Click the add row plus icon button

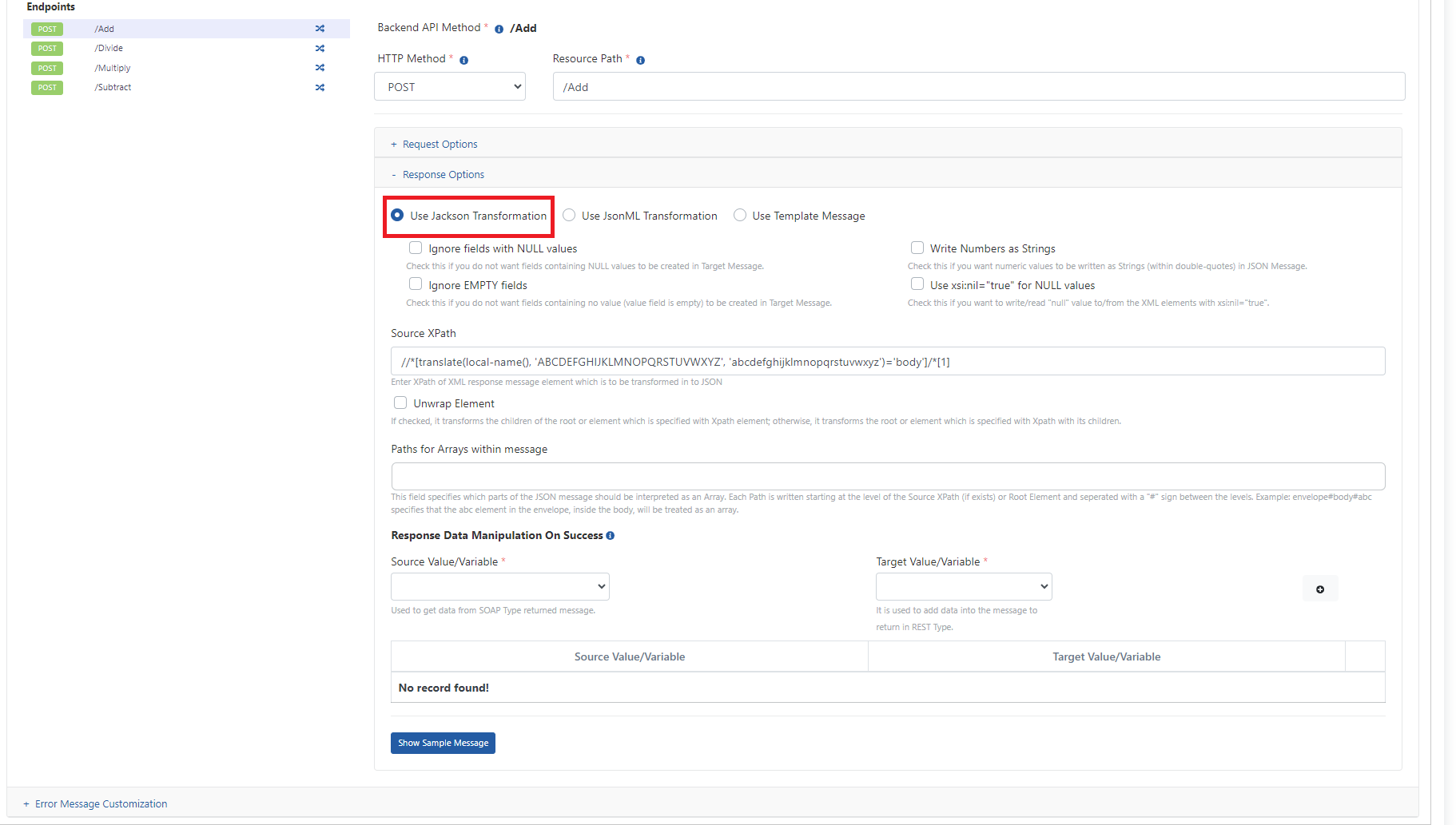[x=1320, y=589]
